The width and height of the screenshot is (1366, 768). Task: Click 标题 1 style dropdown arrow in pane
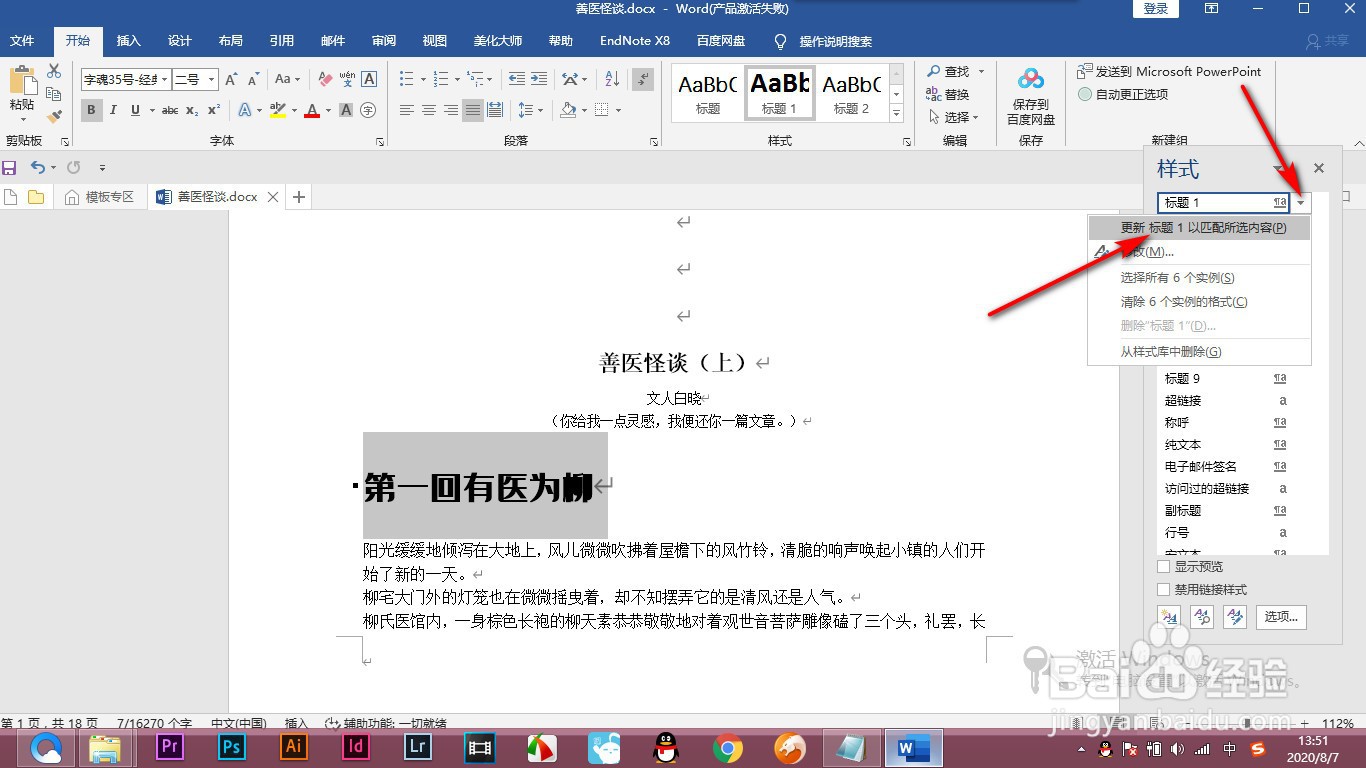point(1300,203)
